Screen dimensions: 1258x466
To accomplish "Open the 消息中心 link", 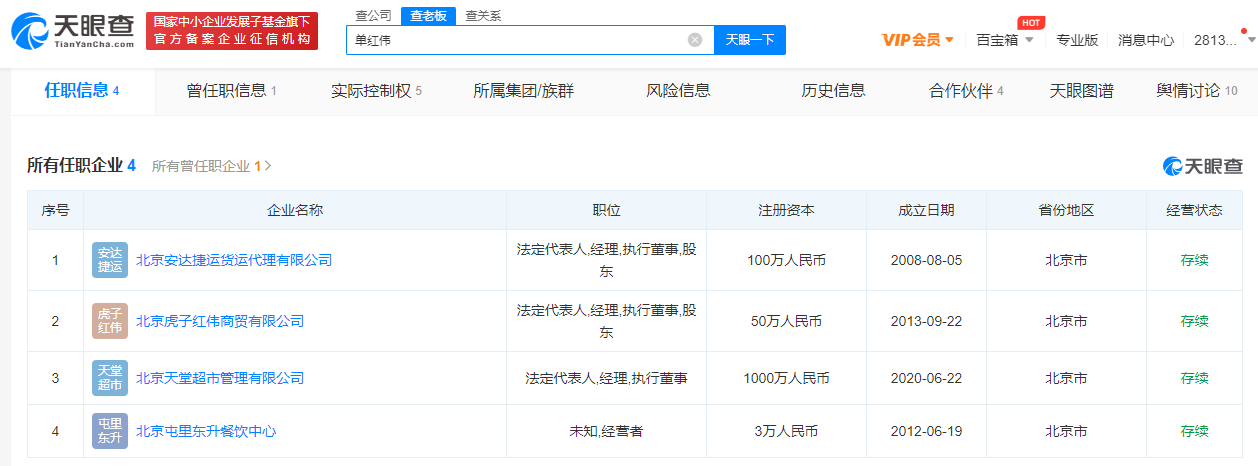I will click(x=1146, y=40).
